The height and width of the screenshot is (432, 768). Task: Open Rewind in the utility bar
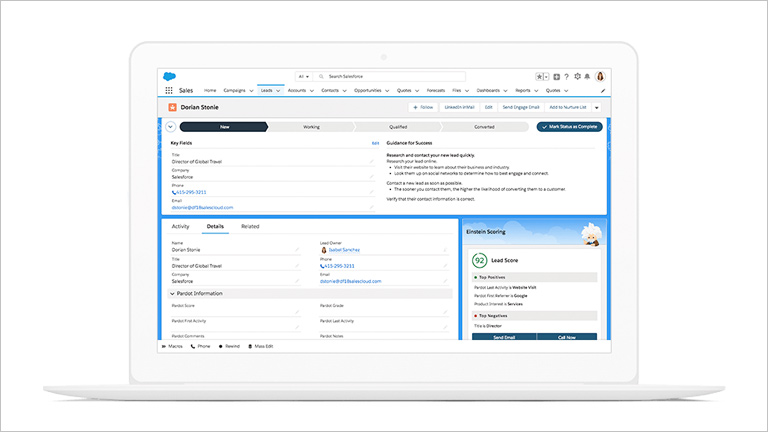click(229, 346)
